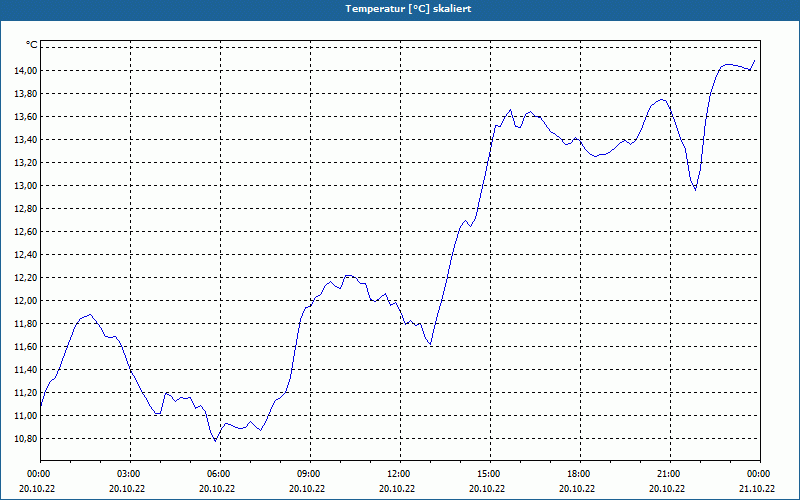
Task: Click the 20.10.22 date under 06:00
Action: pyautogui.click(x=217, y=488)
